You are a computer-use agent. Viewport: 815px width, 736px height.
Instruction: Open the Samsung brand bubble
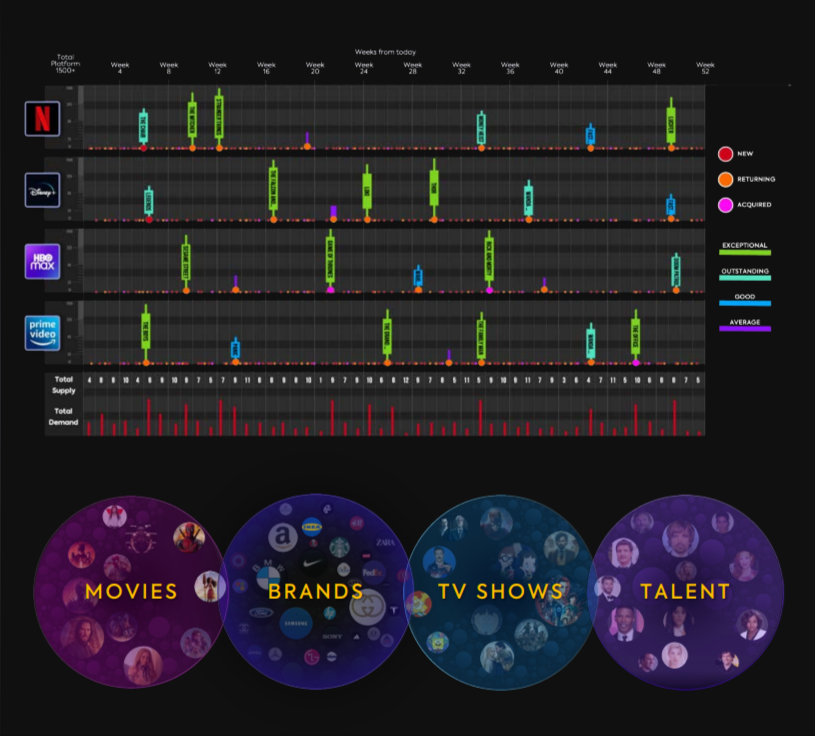click(x=296, y=623)
